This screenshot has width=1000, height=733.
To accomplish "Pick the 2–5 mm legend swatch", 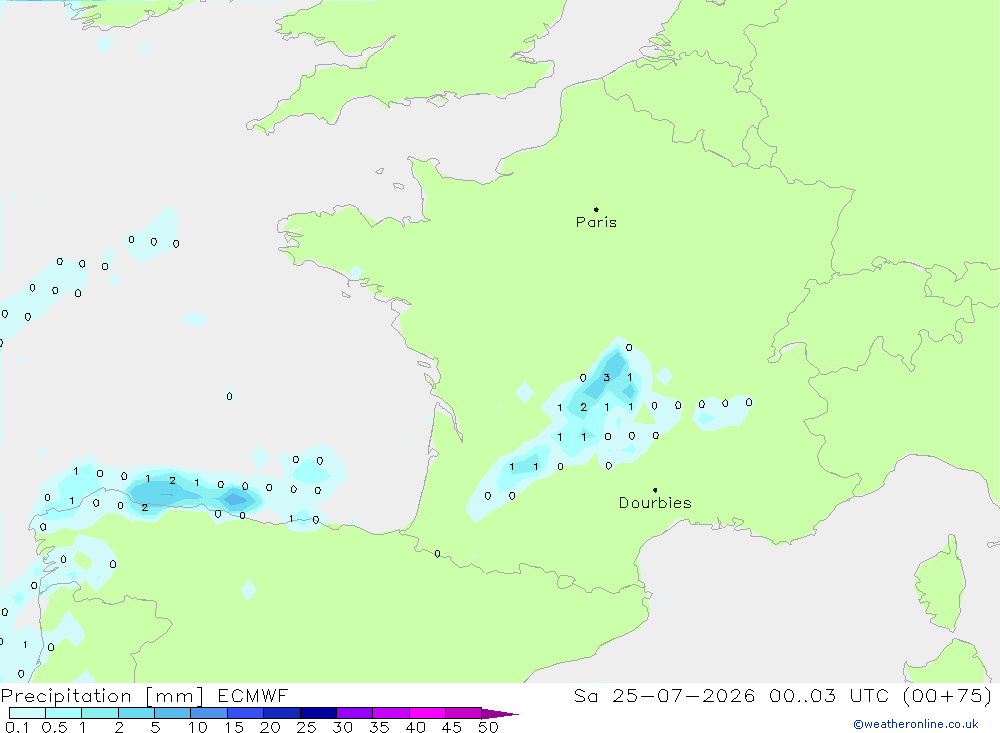I will point(136,713).
